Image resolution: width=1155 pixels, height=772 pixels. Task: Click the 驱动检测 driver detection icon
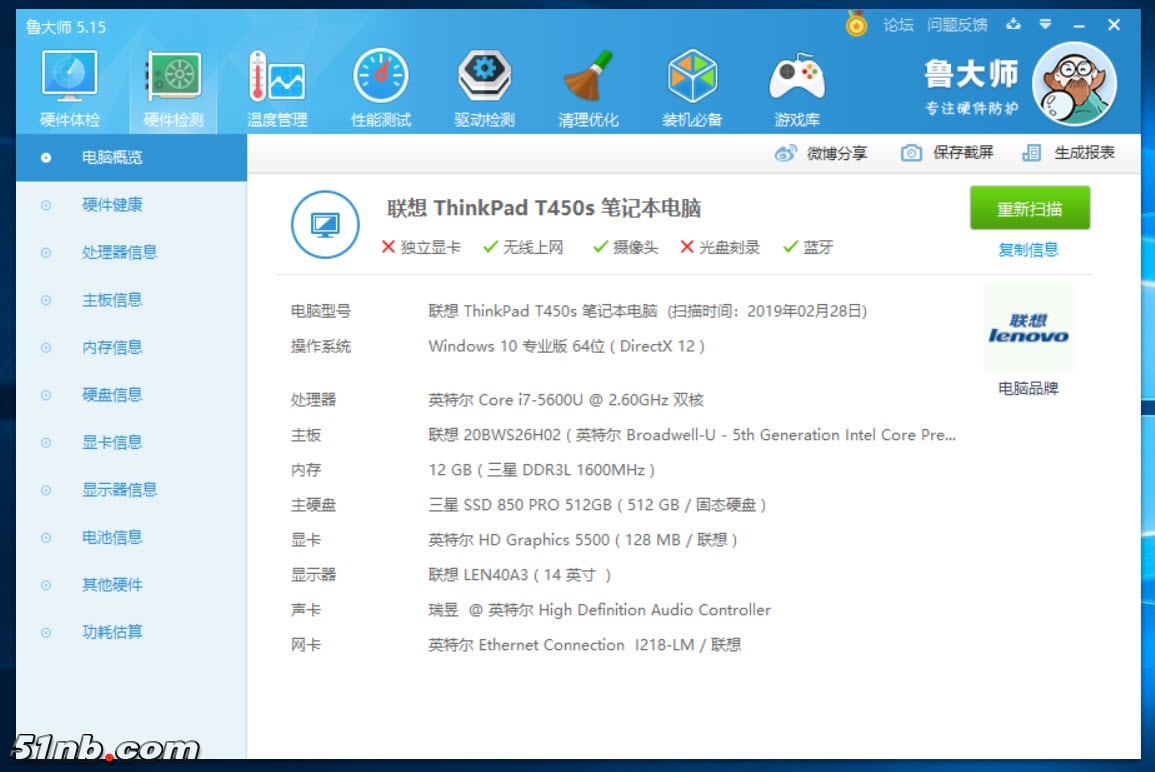point(484,78)
